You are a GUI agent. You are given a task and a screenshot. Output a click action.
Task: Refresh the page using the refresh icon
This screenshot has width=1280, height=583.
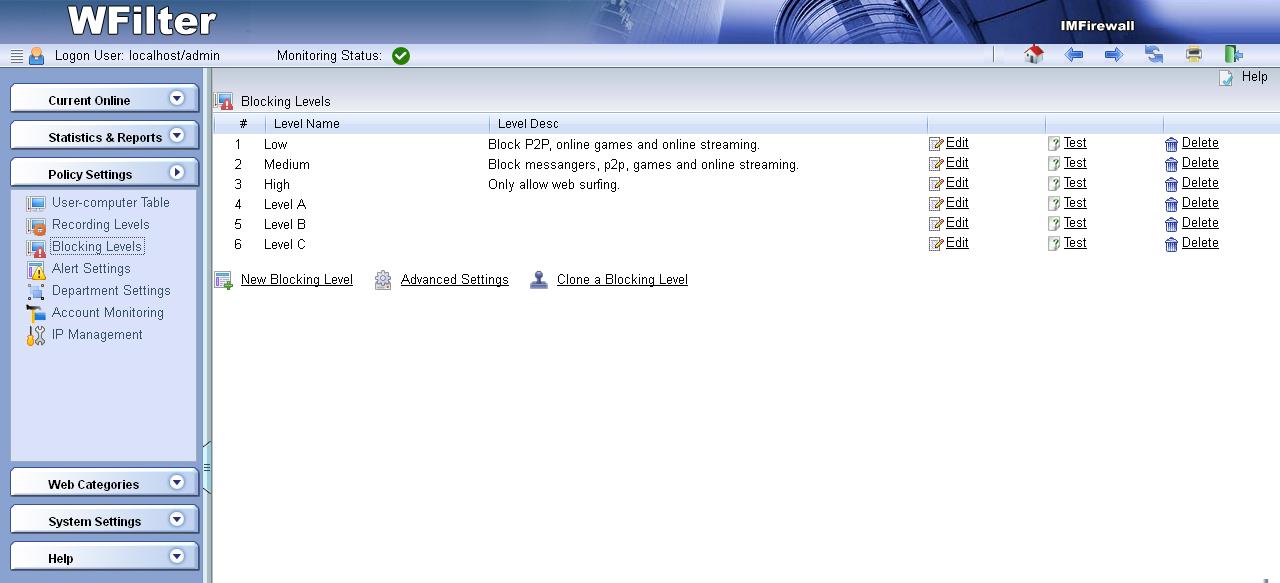click(1154, 55)
